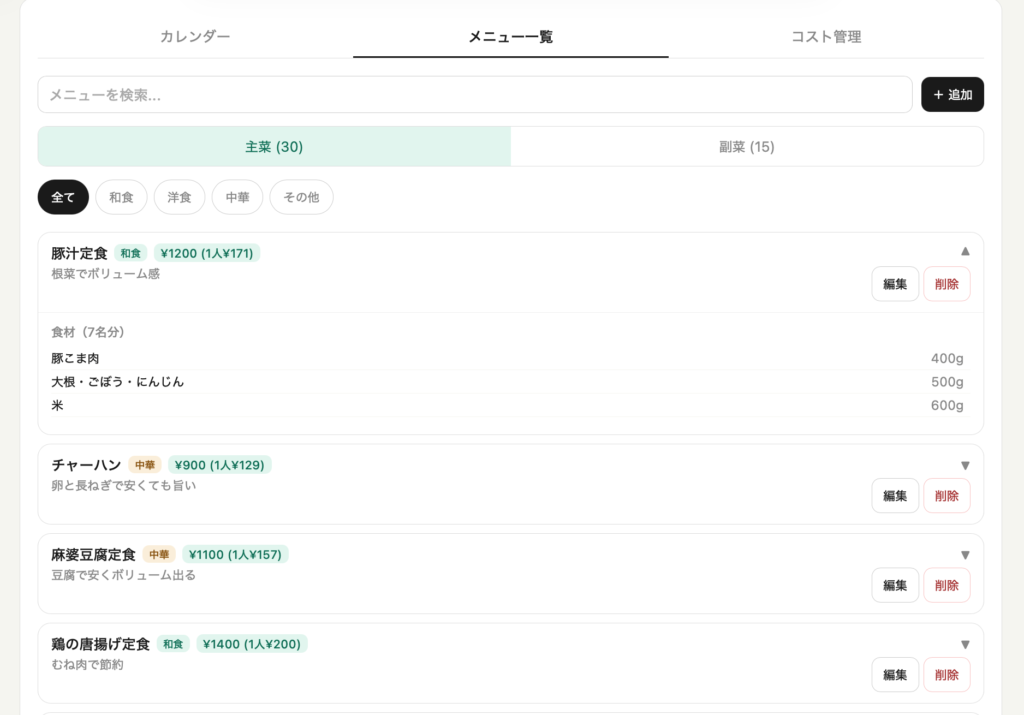This screenshot has width=1024, height=715.
Task: Select the メニュー一覧 tab
Action: pos(510,37)
